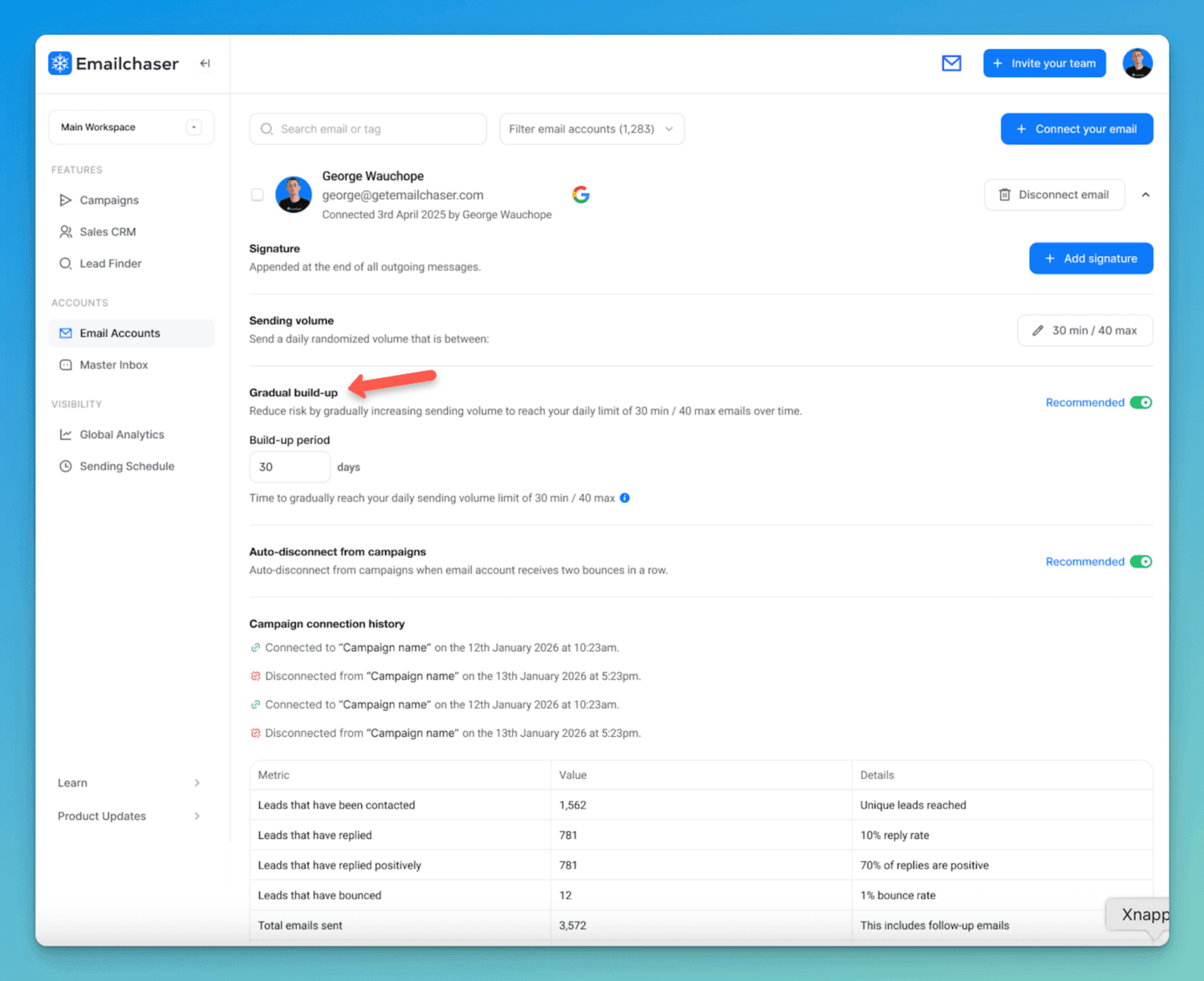Screen dimensions: 1204x981
Task: Open the user profile avatar
Action: (1137, 63)
